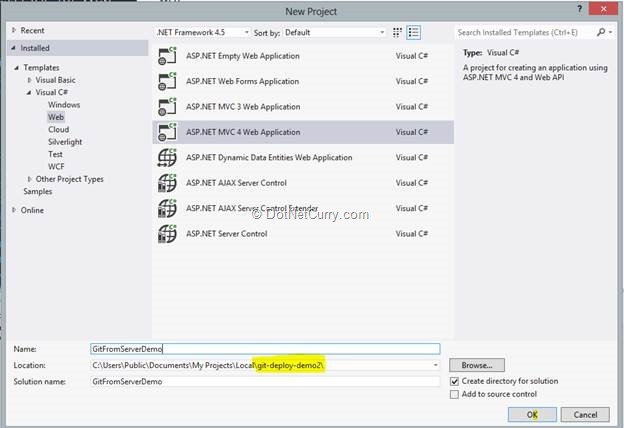
Task: Select ASP.NET Web Forms Application text
Action: point(242,82)
